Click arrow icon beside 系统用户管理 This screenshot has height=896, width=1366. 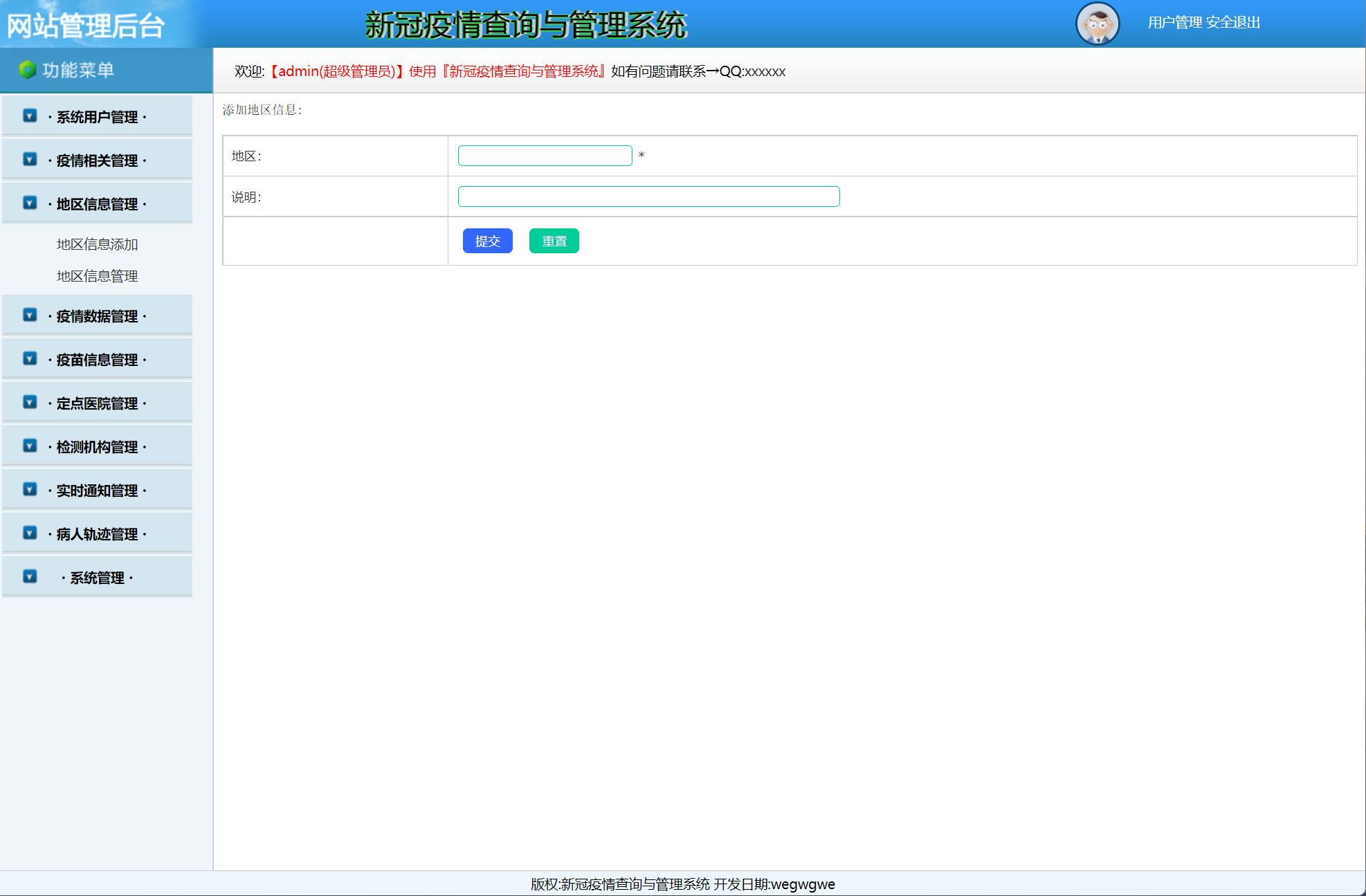click(x=30, y=116)
